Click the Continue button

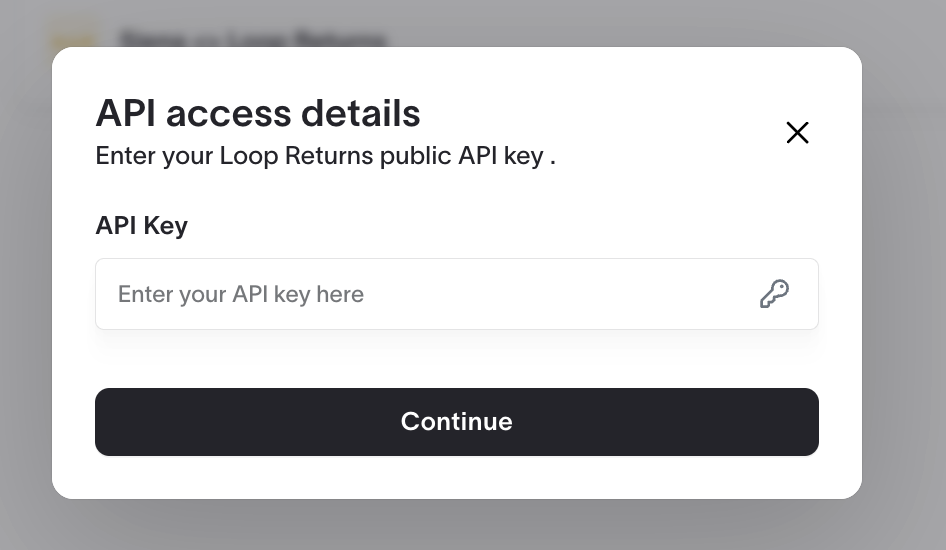pos(457,422)
